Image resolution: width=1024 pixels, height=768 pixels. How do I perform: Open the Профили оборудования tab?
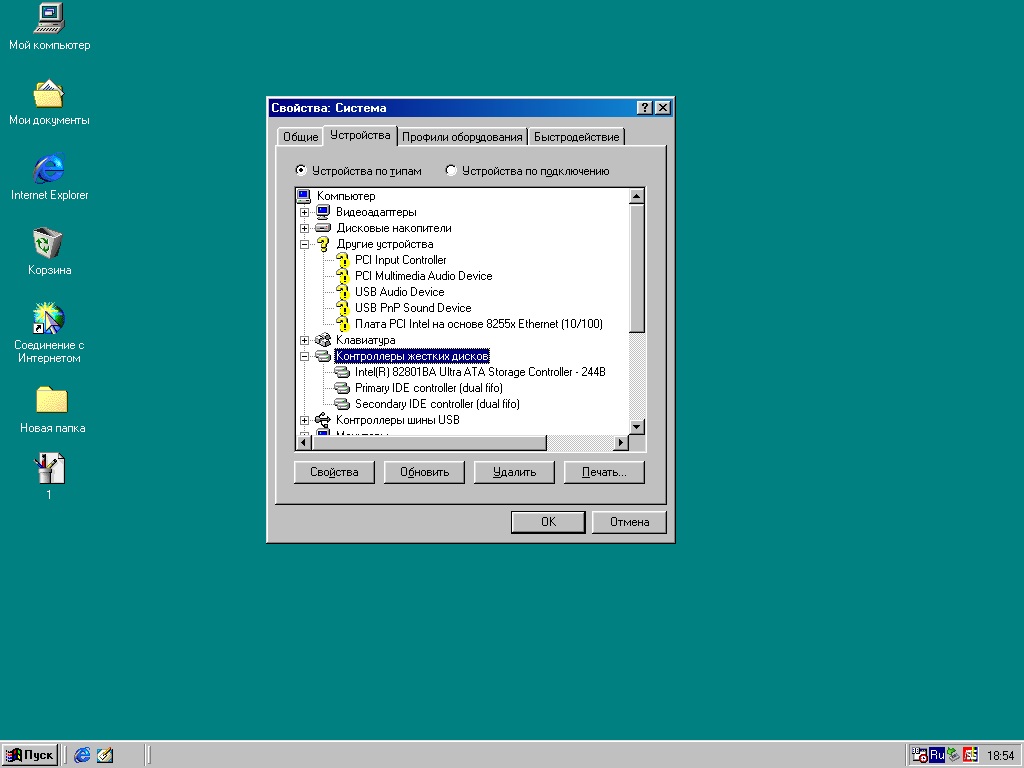tap(462, 136)
